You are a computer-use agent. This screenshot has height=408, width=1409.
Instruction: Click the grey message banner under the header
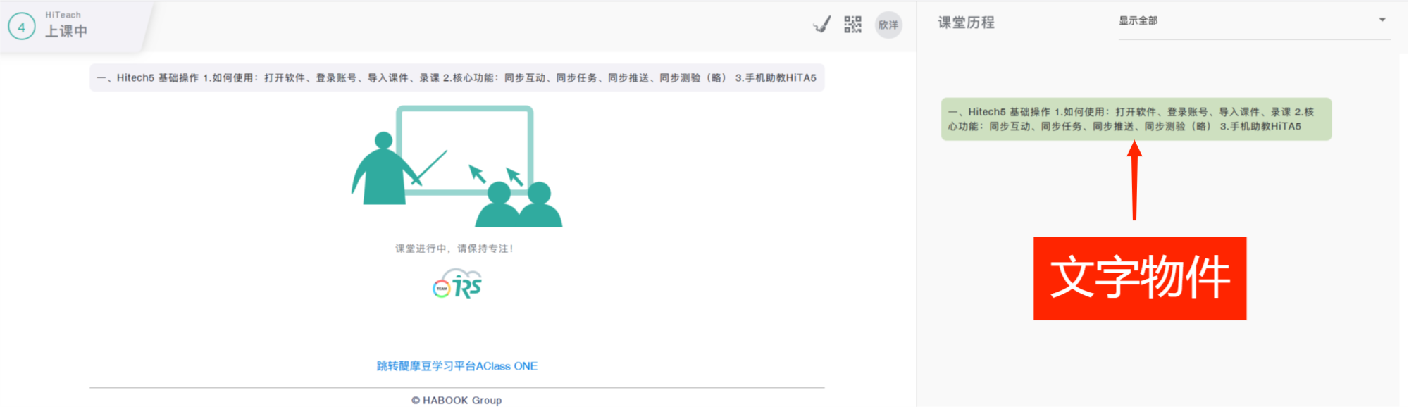point(457,78)
